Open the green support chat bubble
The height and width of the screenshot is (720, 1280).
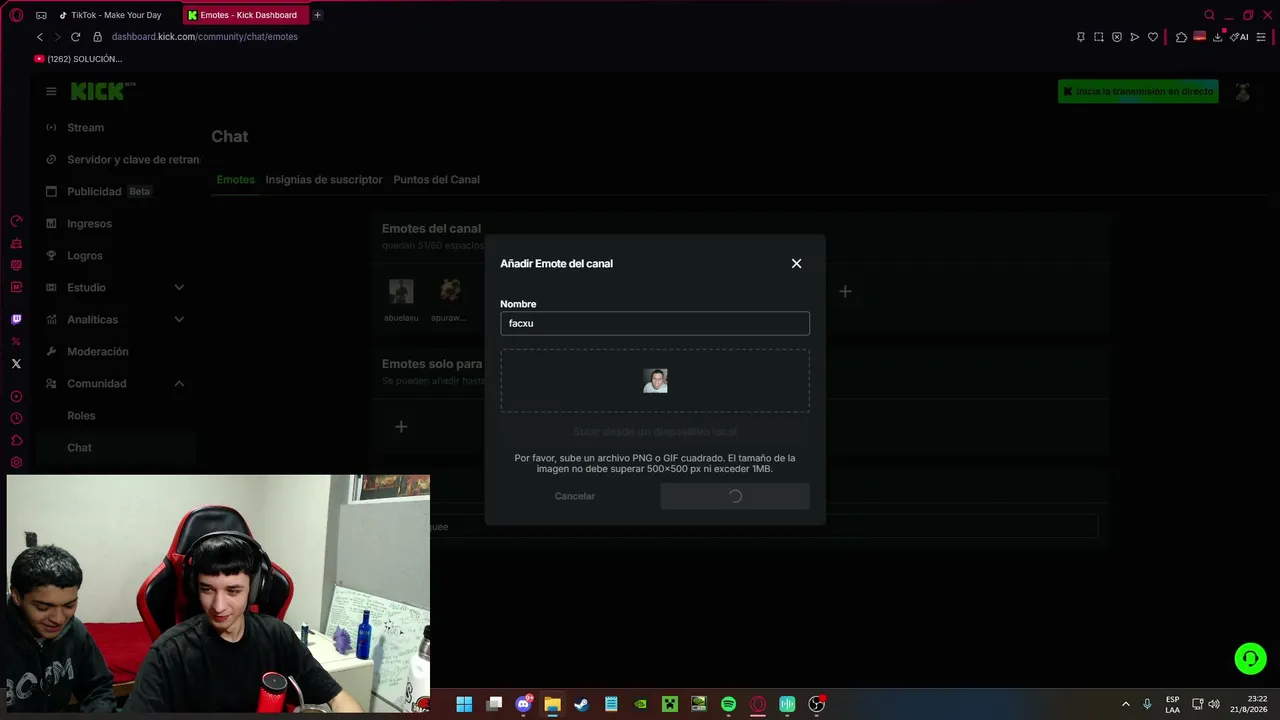[1250, 658]
